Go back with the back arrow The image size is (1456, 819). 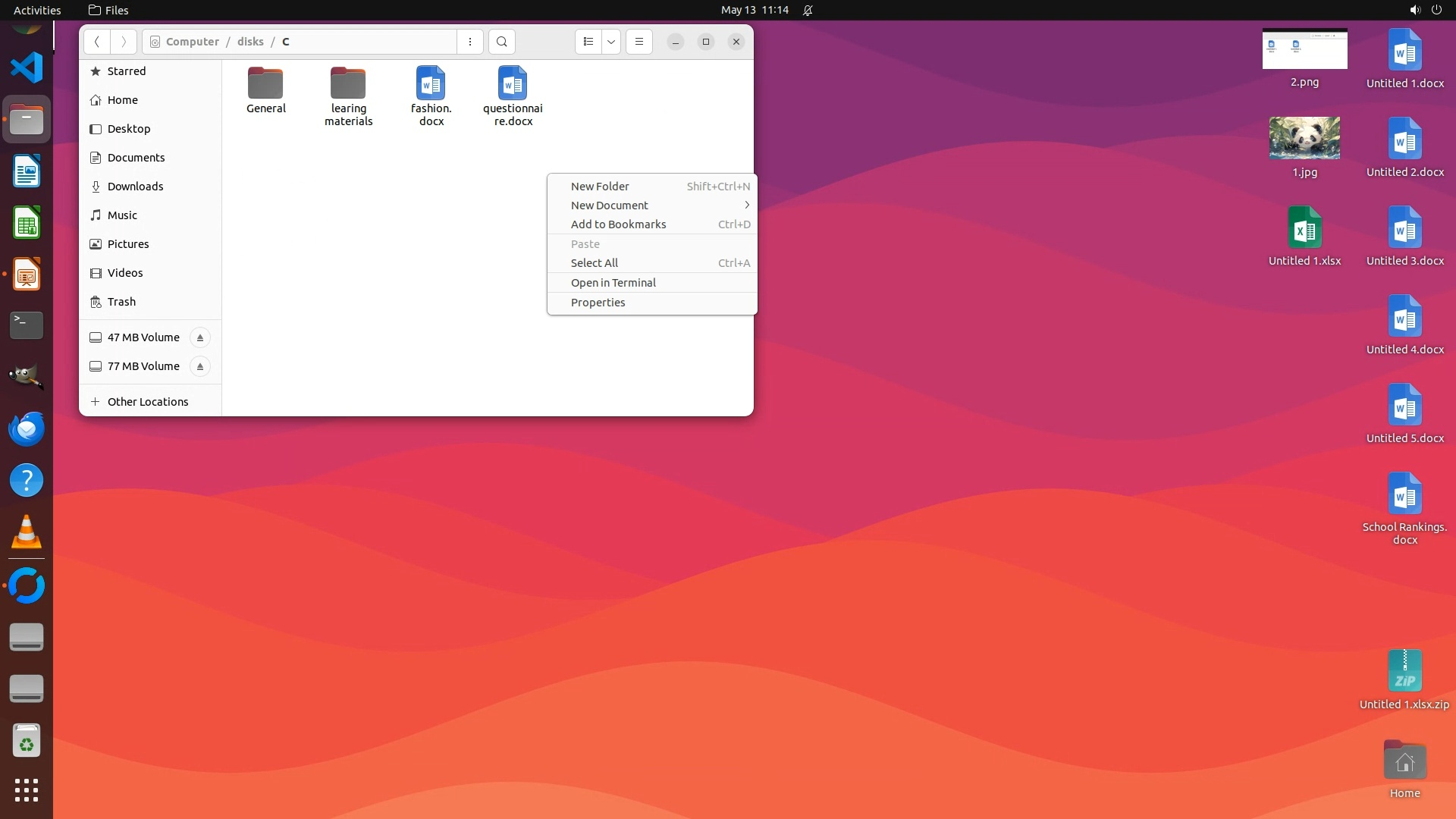pos(97,42)
